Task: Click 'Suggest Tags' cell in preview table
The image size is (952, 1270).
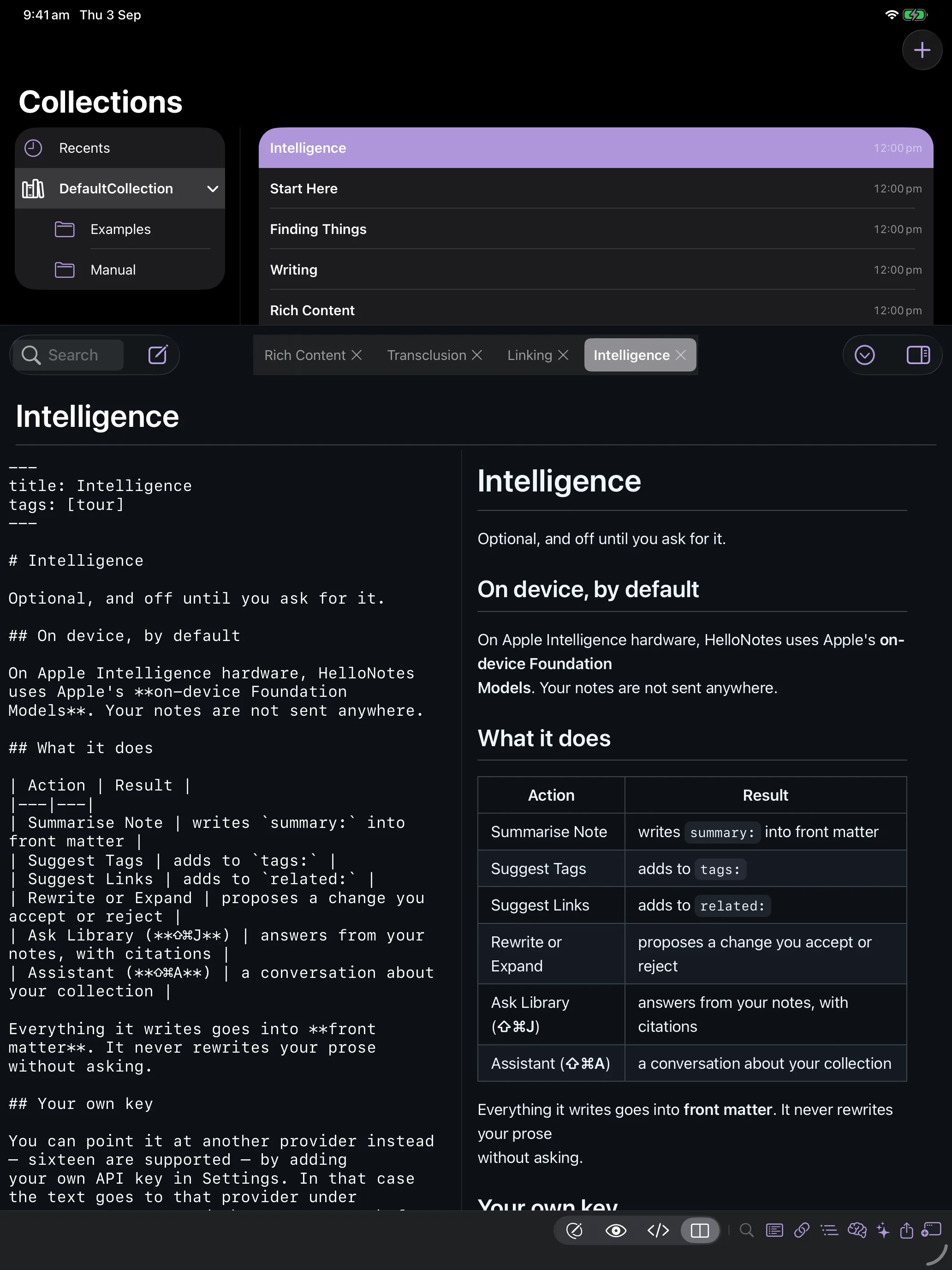Action: (x=551, y=868)
